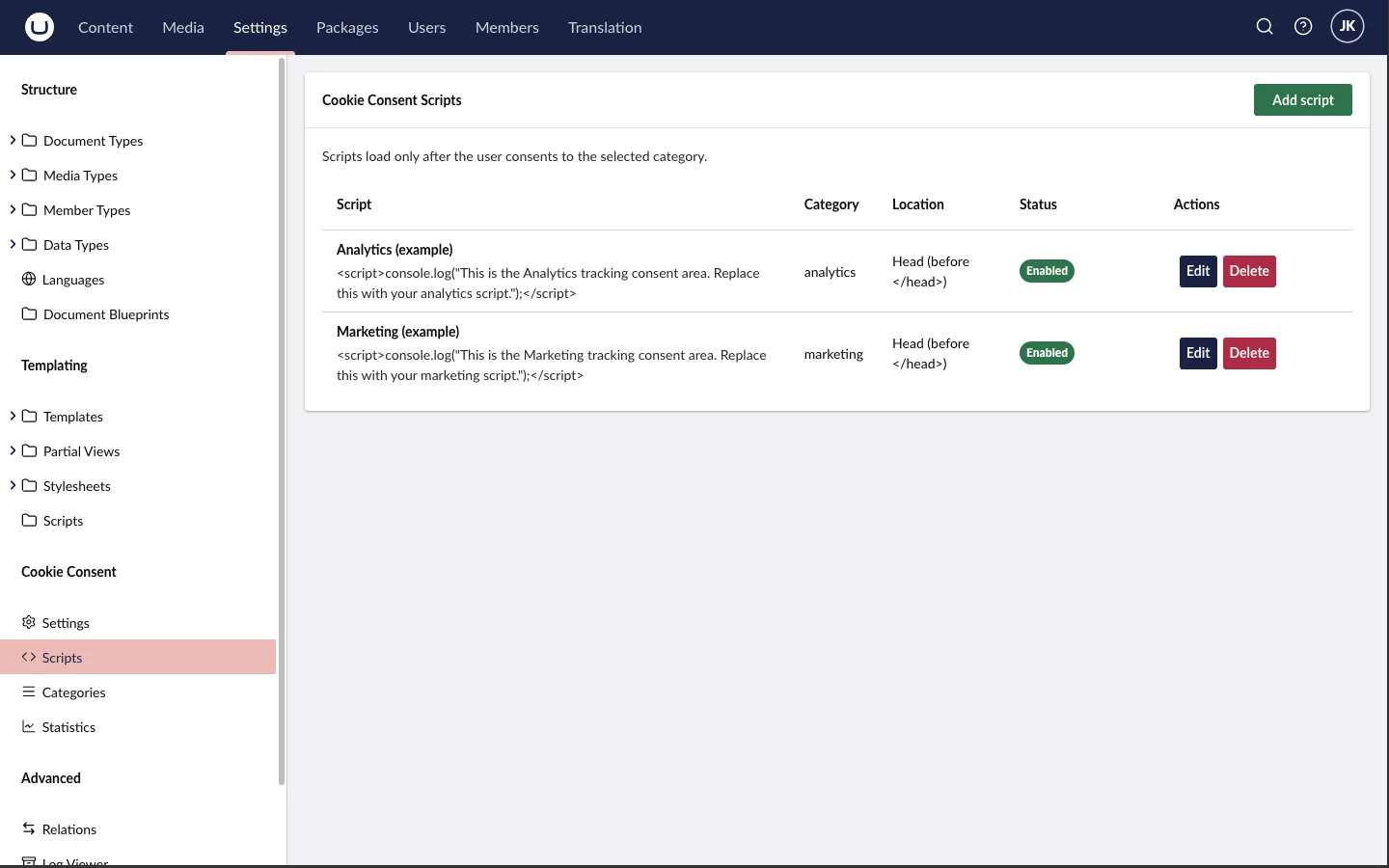Click the Cookie Consent Scripts code icon
This screenshot has width=1389, height=868.
pos(29,658)
